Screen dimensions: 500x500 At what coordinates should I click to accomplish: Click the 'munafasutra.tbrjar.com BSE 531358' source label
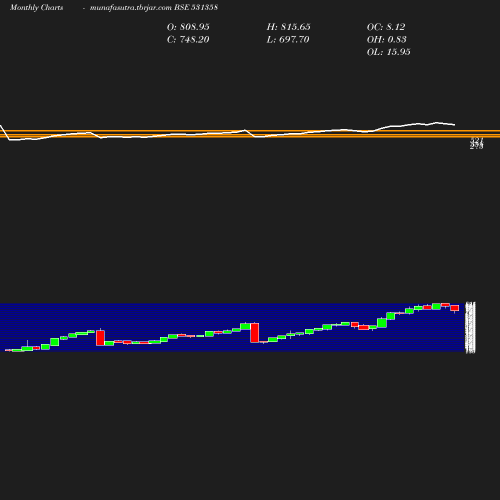pos(154,7)
